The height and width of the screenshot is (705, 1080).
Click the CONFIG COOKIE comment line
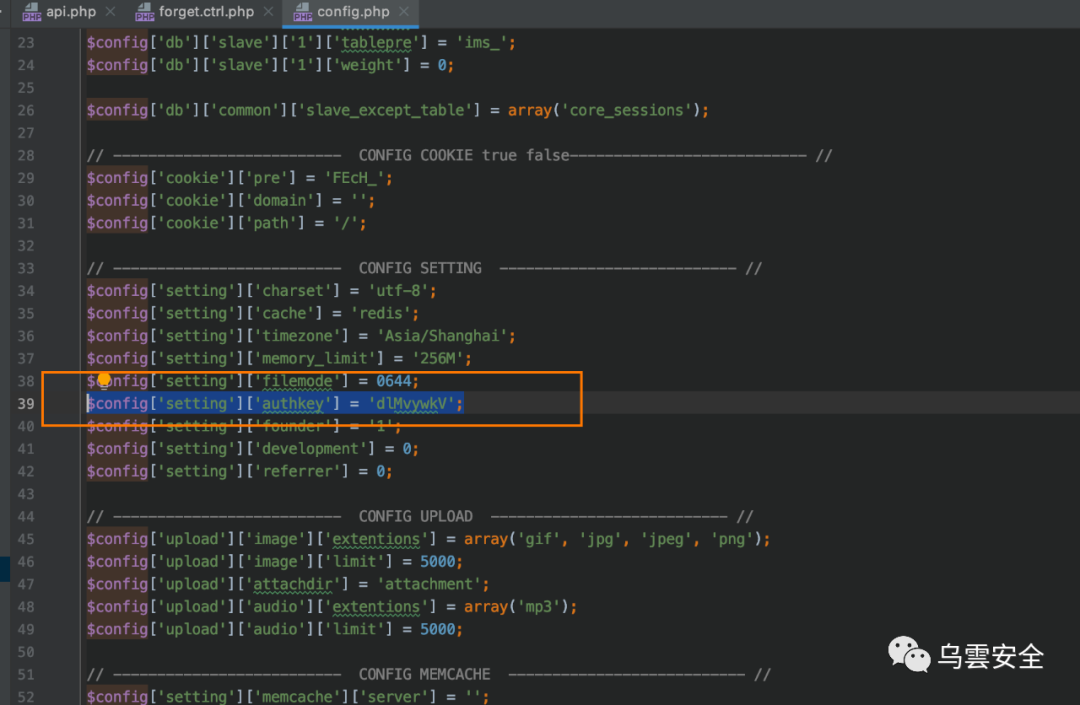click(x=459, y=156)
